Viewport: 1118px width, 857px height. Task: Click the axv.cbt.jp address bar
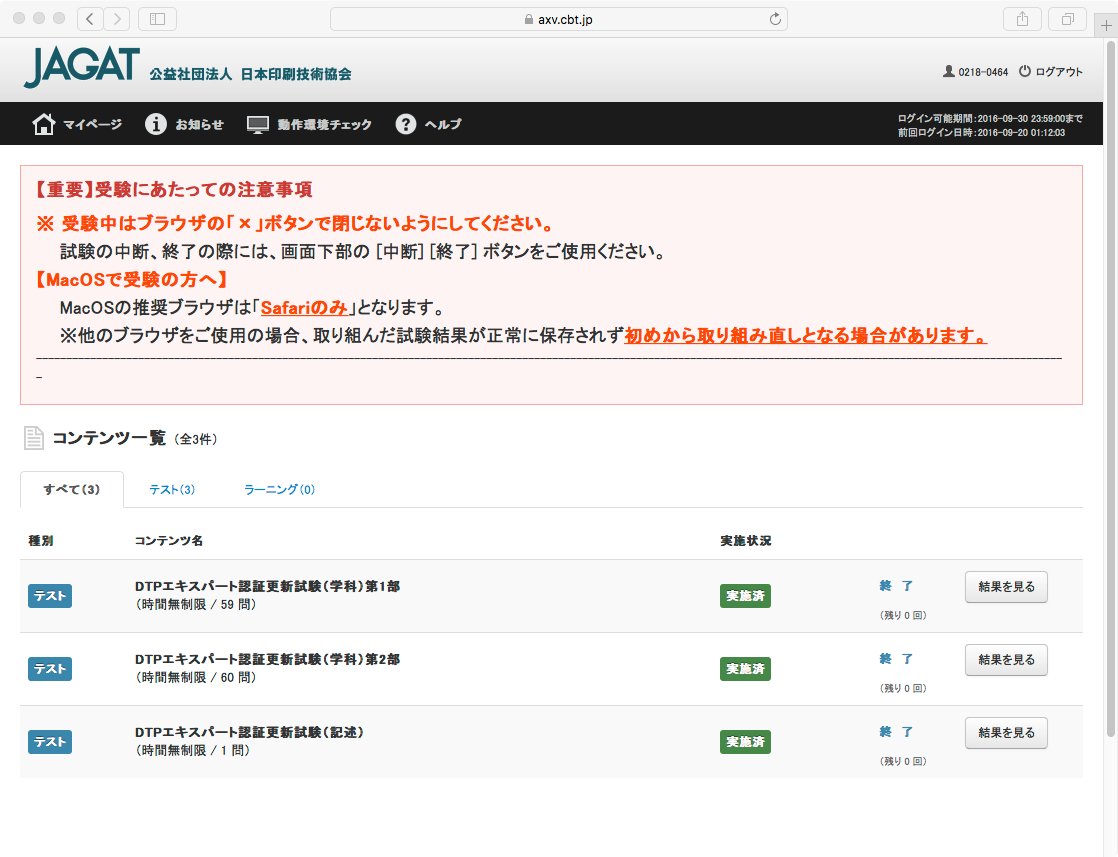click(x=559, y=19)
